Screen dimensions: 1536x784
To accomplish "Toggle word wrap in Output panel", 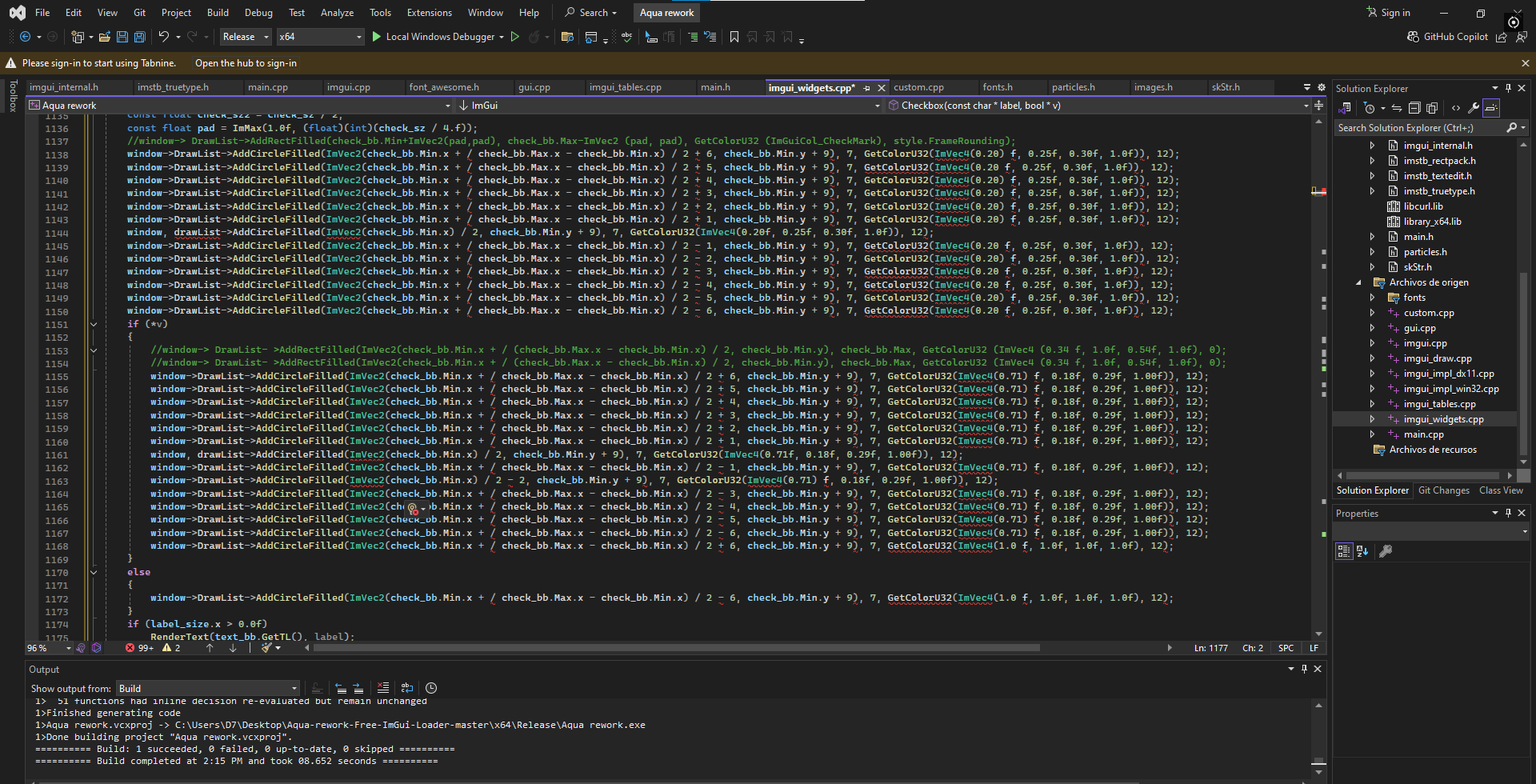I will (x=407, y=688).
